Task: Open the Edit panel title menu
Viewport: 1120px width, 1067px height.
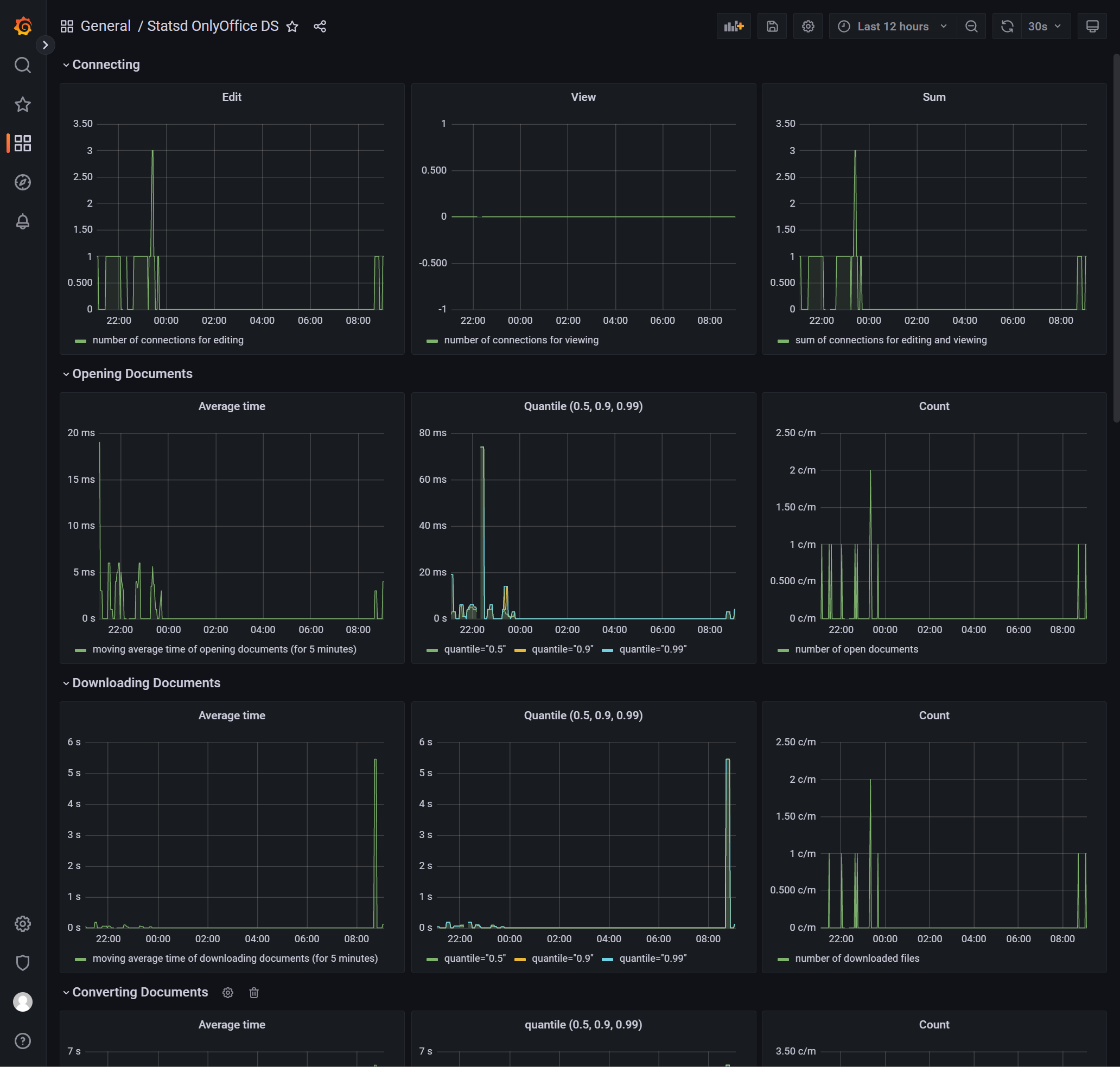Action: [x=232, y=97]
